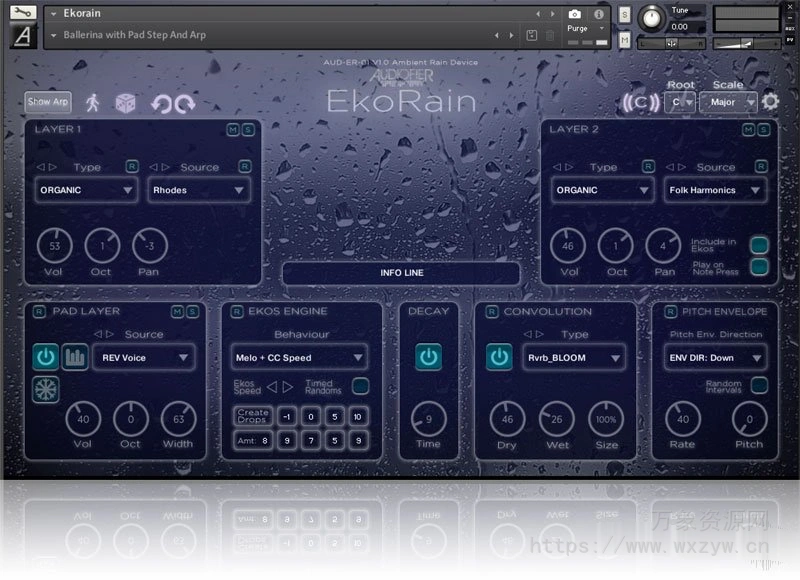Image resolution: width=800 pixels, height=580 pixels.
Task: Open the Rhodes source dropdown in Layer 1
Action: [x=198, y=190]
